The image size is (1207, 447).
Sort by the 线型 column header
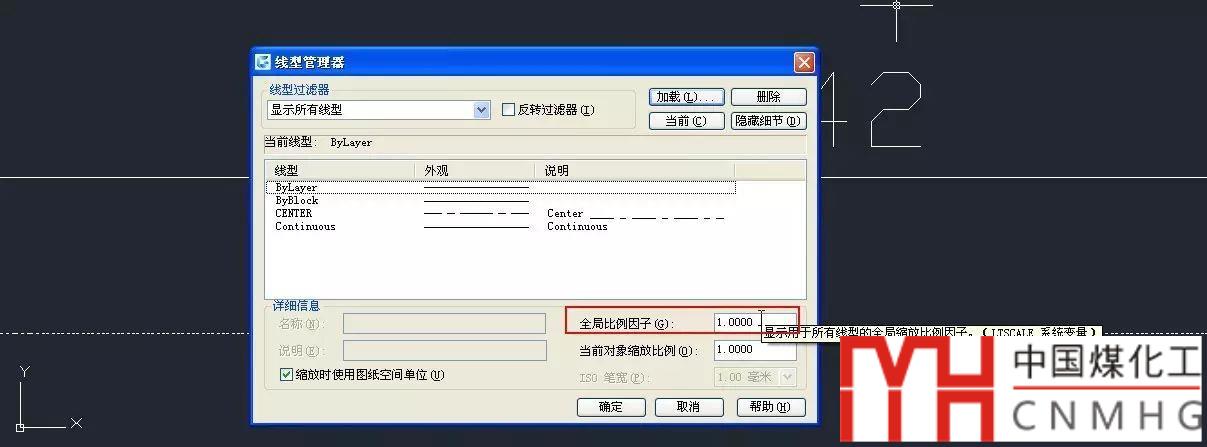coord(340,171)
